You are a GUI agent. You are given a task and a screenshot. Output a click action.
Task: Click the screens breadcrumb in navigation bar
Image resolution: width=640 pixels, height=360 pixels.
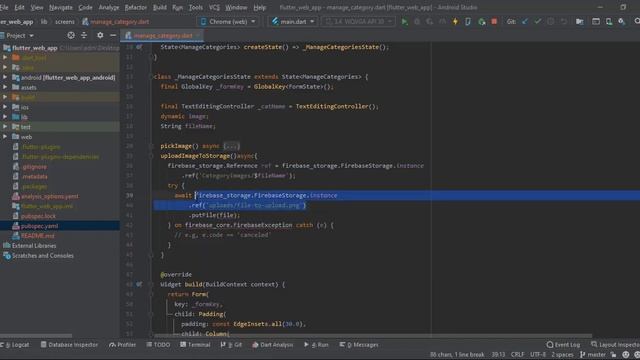coord(64,22)
